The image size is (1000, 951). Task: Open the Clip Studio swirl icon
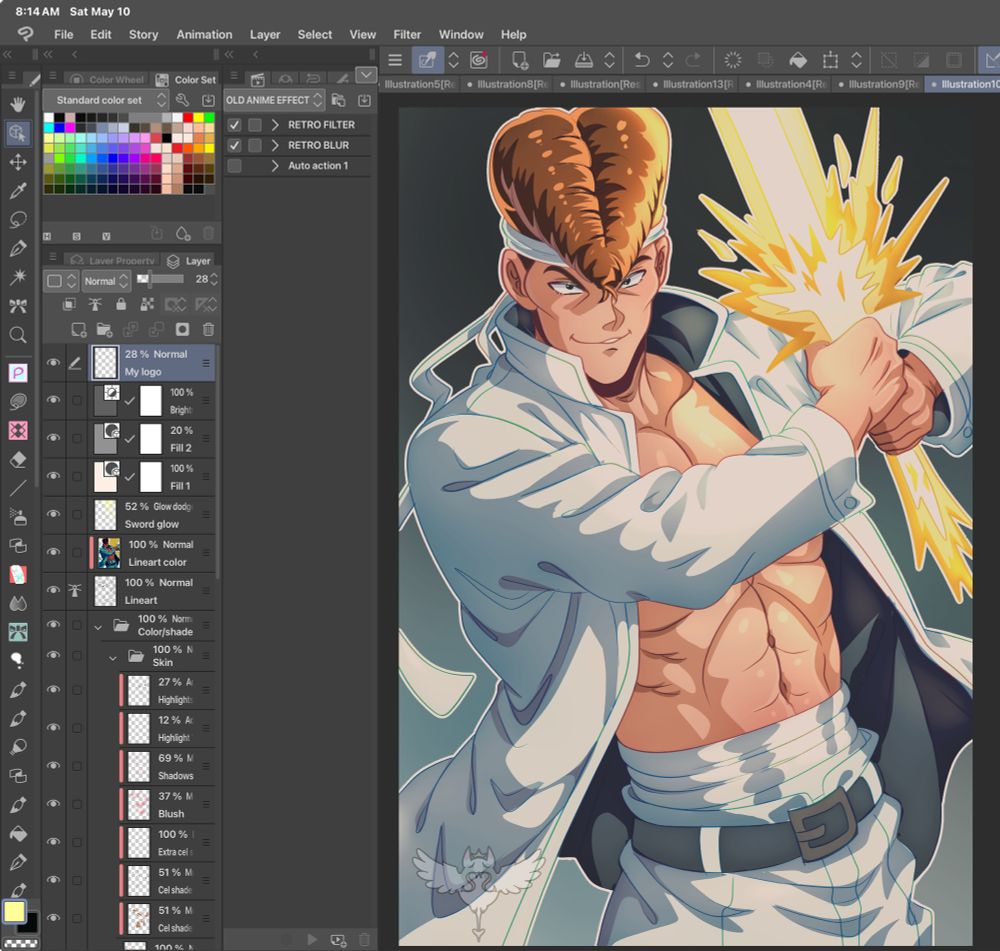point(478,61)
